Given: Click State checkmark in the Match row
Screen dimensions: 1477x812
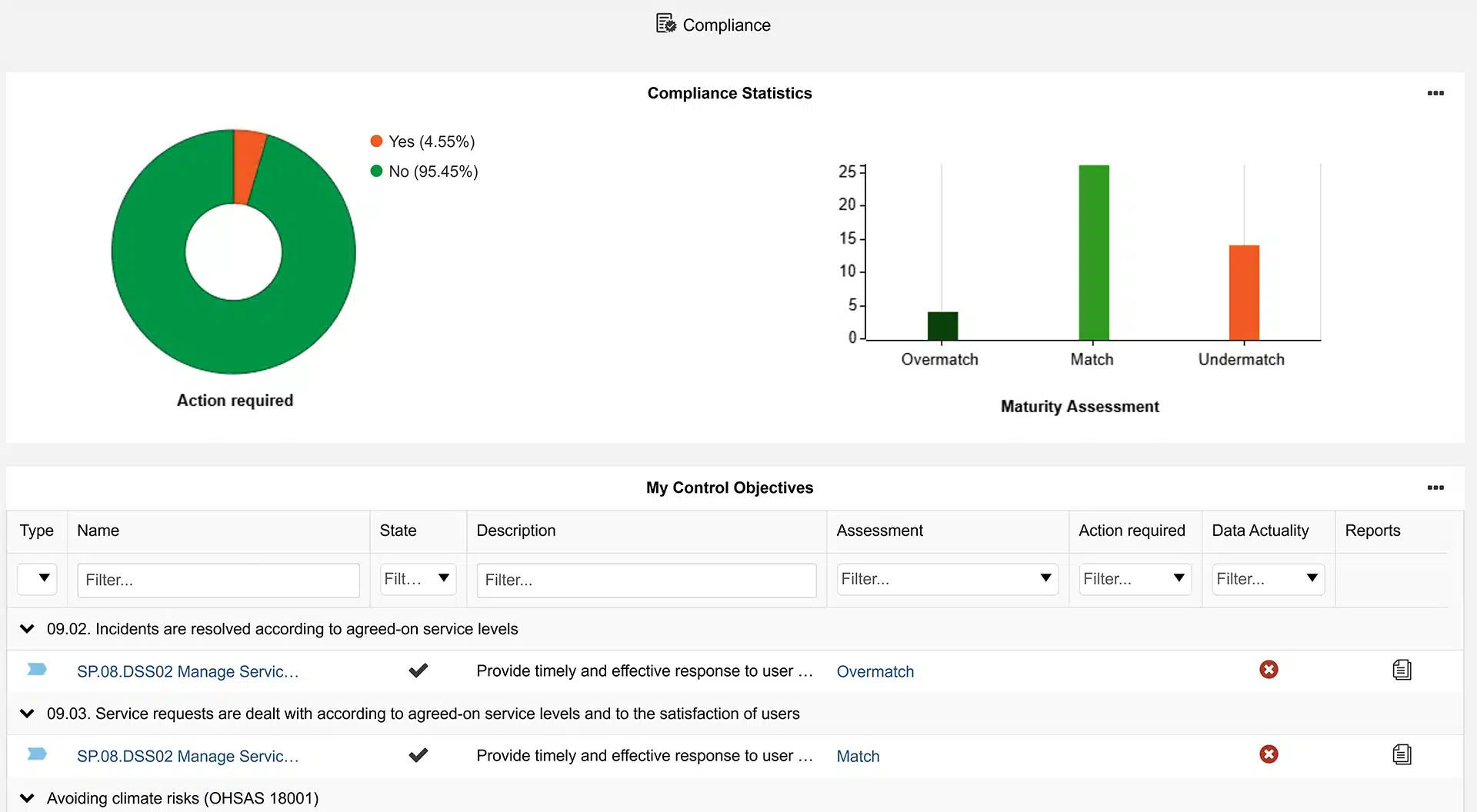Looking at the screenshot, I should pos(418,755).
